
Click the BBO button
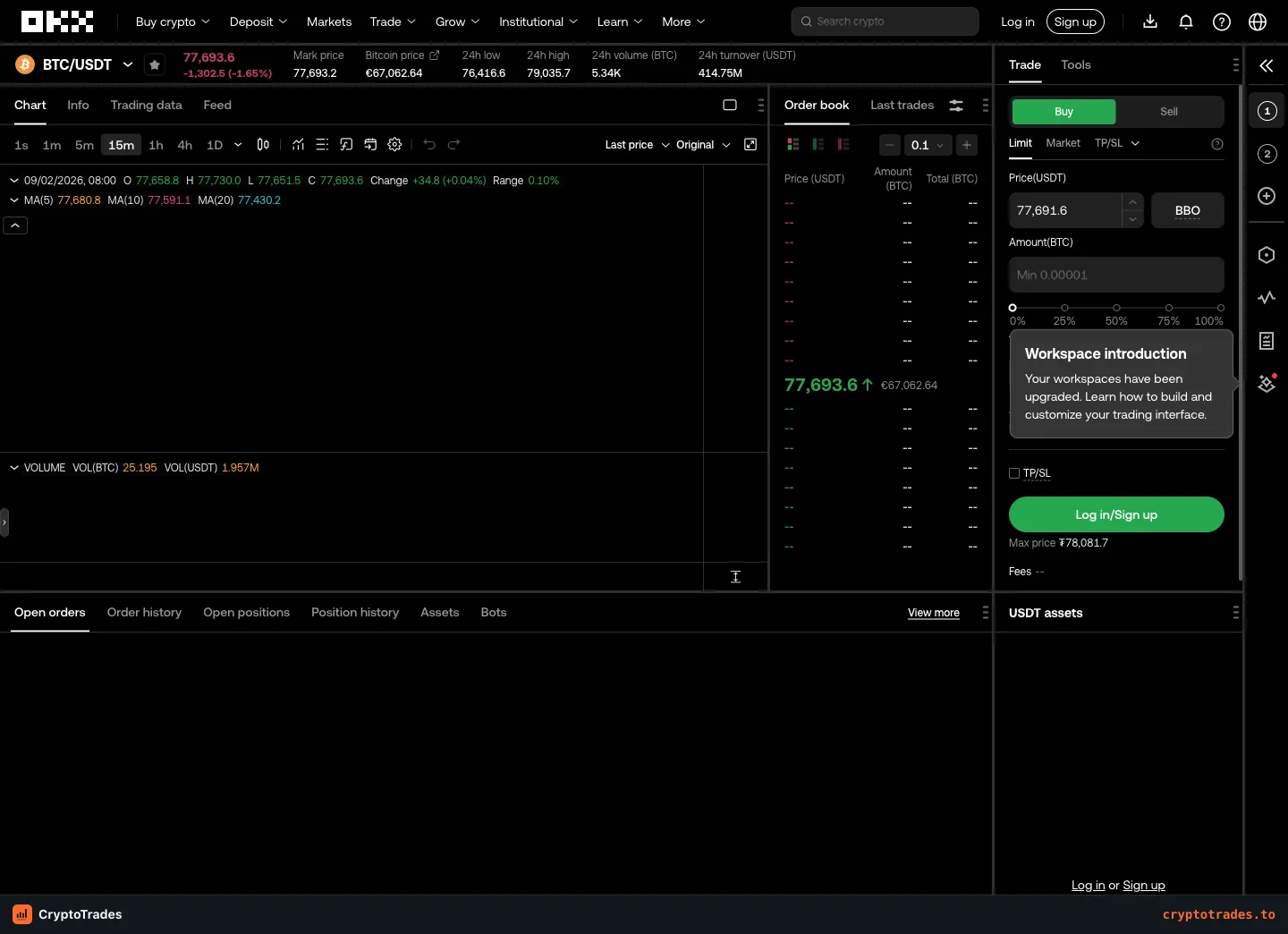[1188, 210]
